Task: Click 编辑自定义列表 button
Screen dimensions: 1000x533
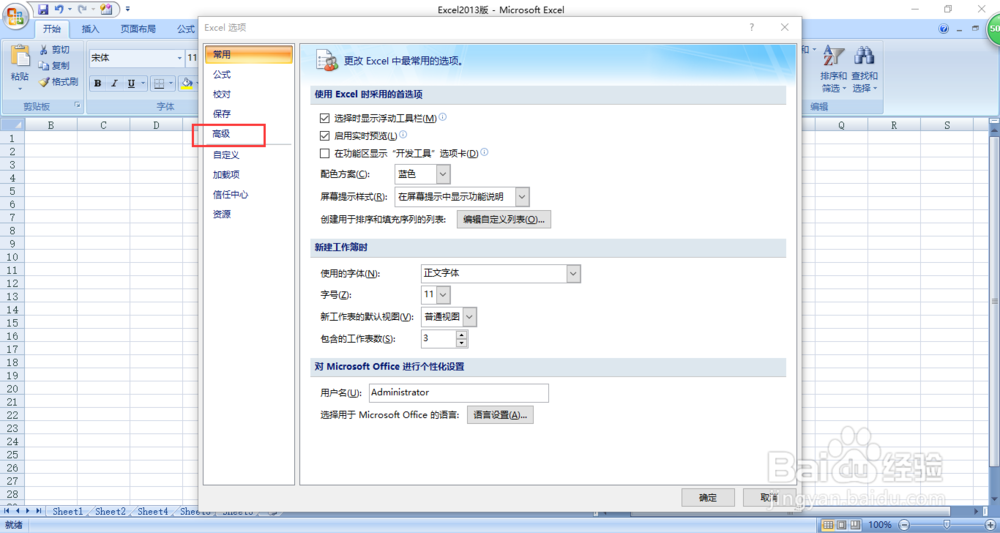Action: click(504, 219)
